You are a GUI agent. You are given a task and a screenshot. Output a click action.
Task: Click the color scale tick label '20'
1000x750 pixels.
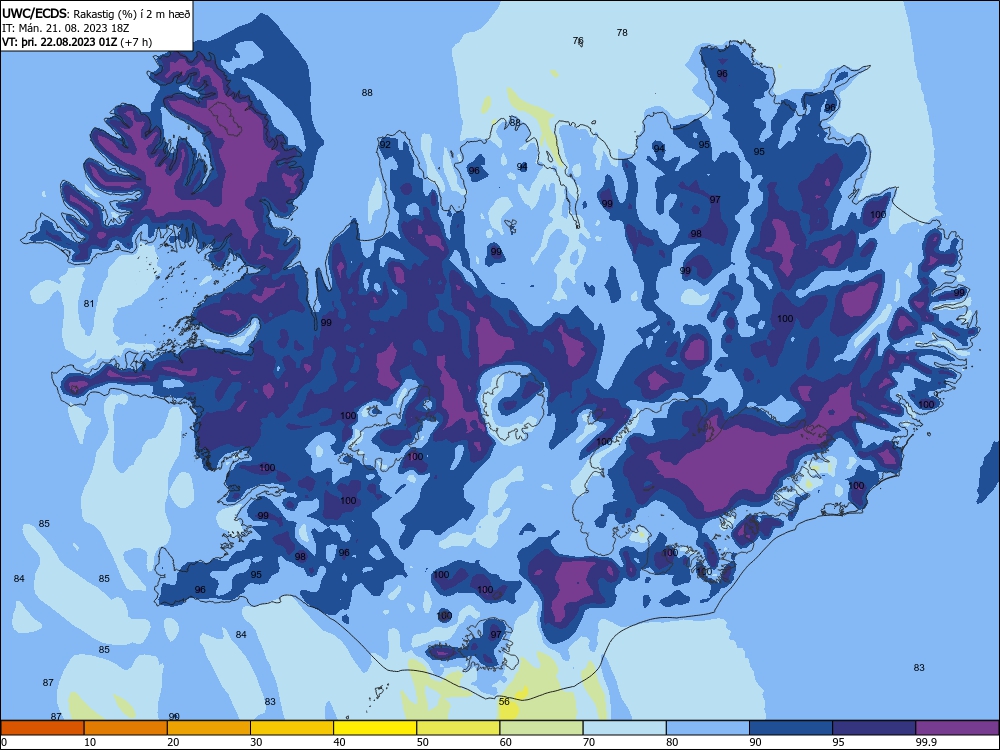point(173,742)
